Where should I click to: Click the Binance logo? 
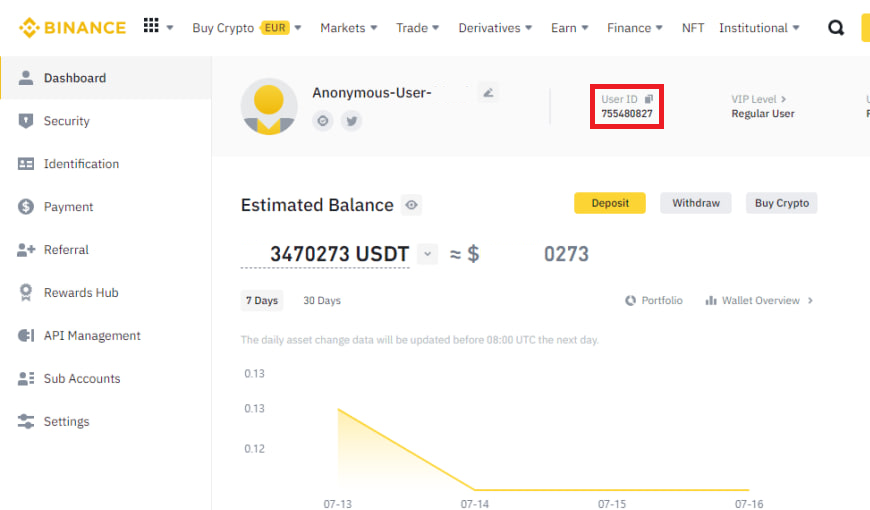click(x=72, y=27)
